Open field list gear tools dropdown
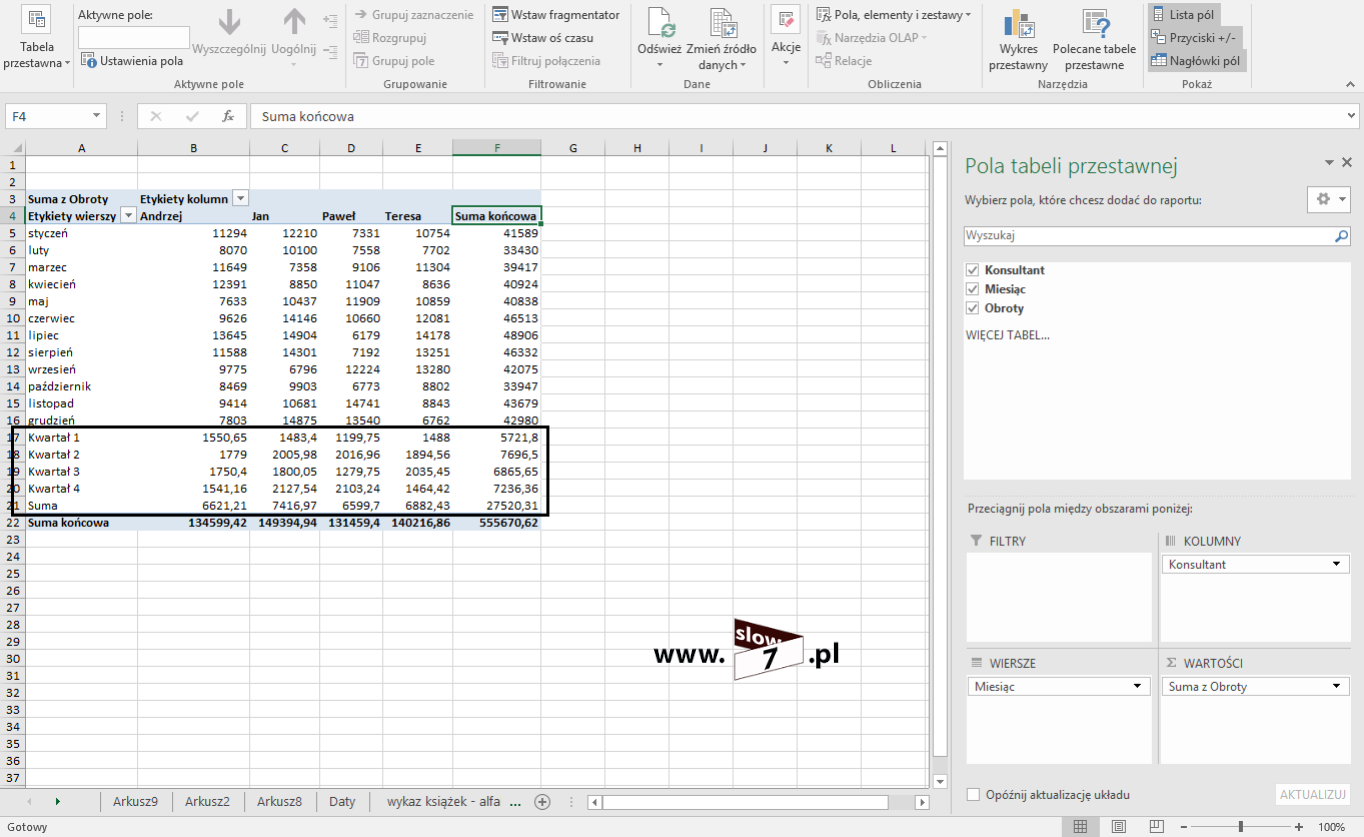Viewport: 1364px width, 837px height. [1328, 199]
